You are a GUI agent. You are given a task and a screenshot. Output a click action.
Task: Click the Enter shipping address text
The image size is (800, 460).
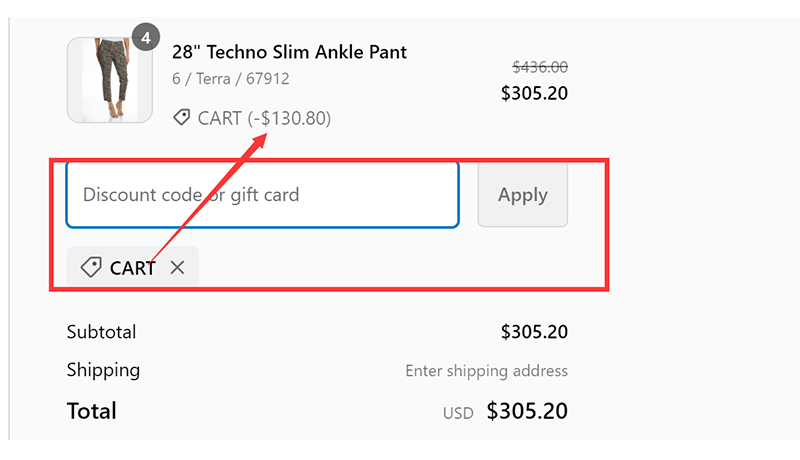coord(486,371)
